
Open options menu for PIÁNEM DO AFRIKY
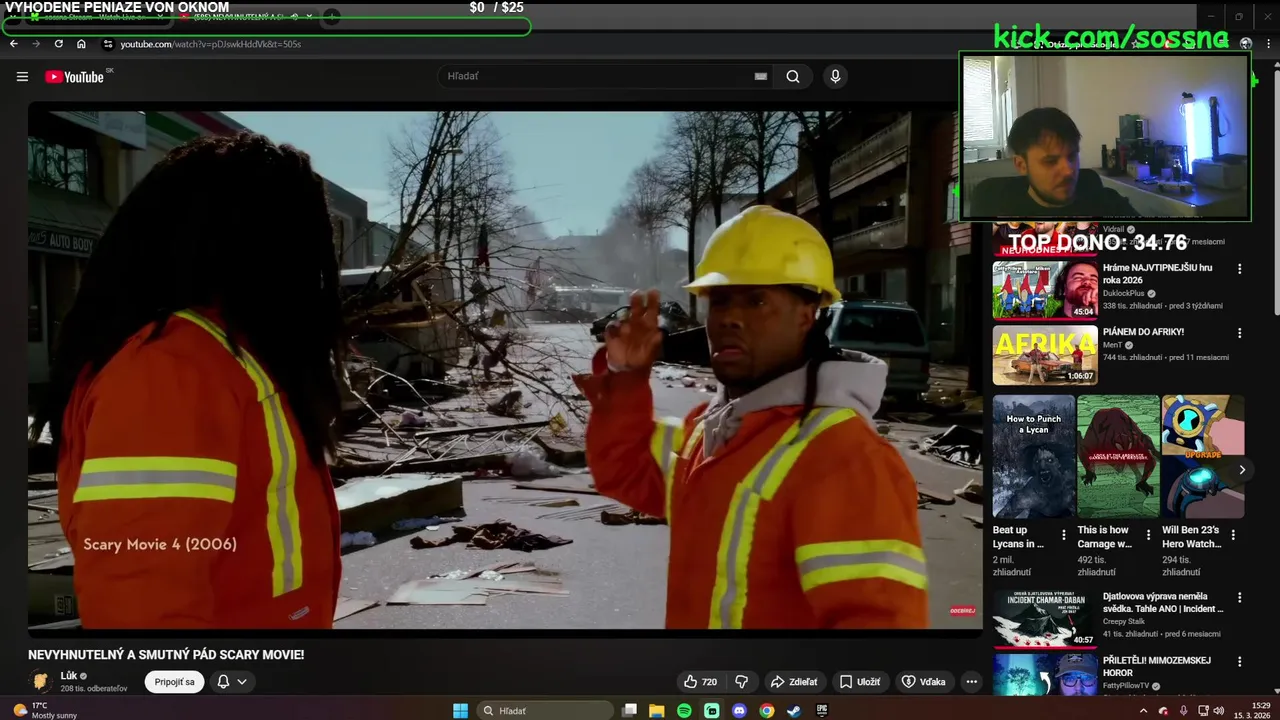(1240, 333)
